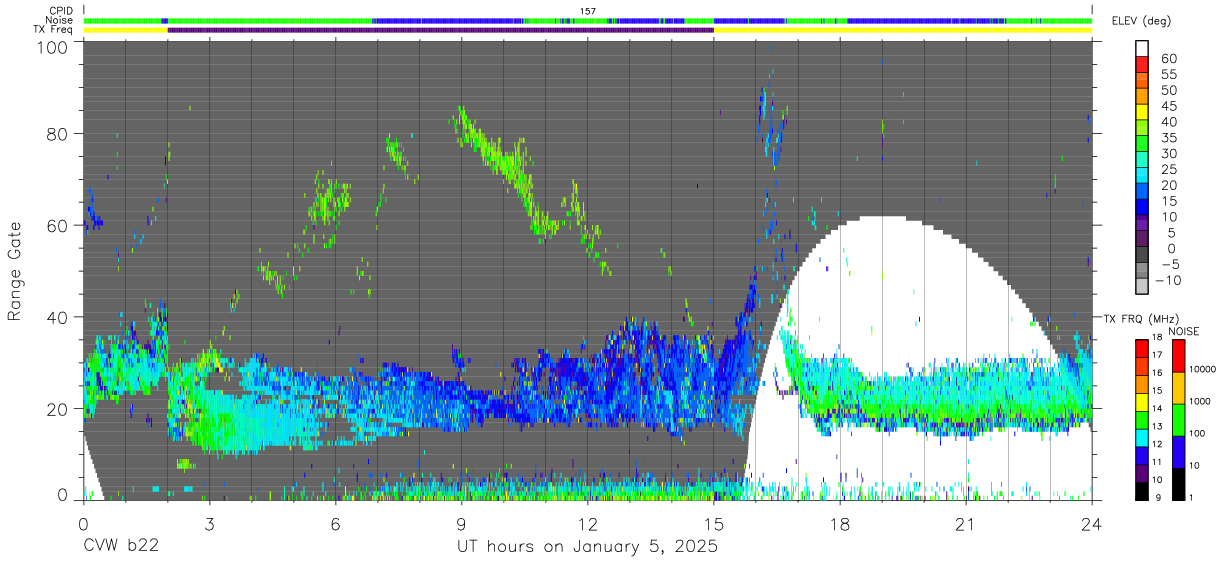Click the 6 tick on UT hours axis

point(335,524)
